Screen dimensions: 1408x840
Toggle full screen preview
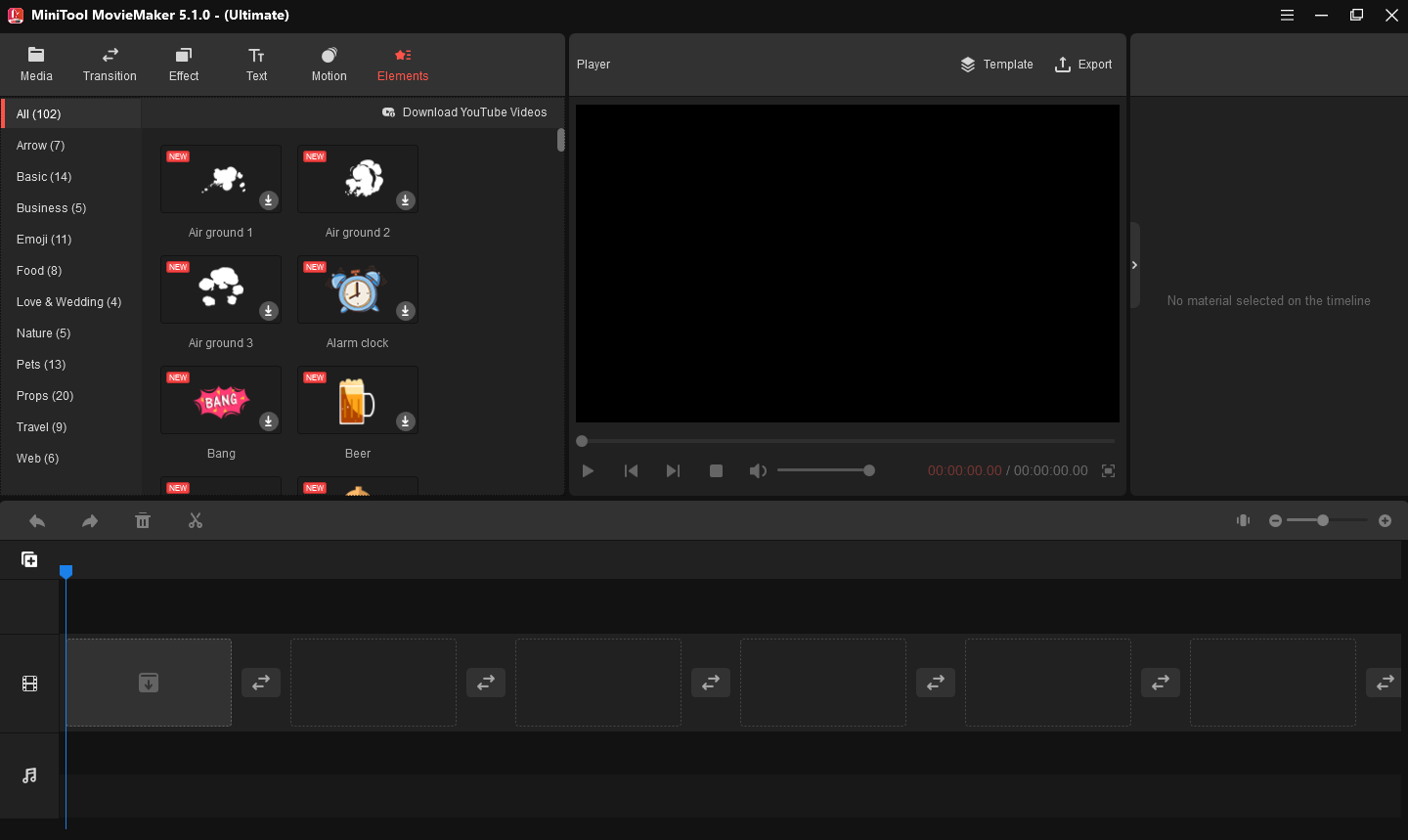coord(1108,471)
